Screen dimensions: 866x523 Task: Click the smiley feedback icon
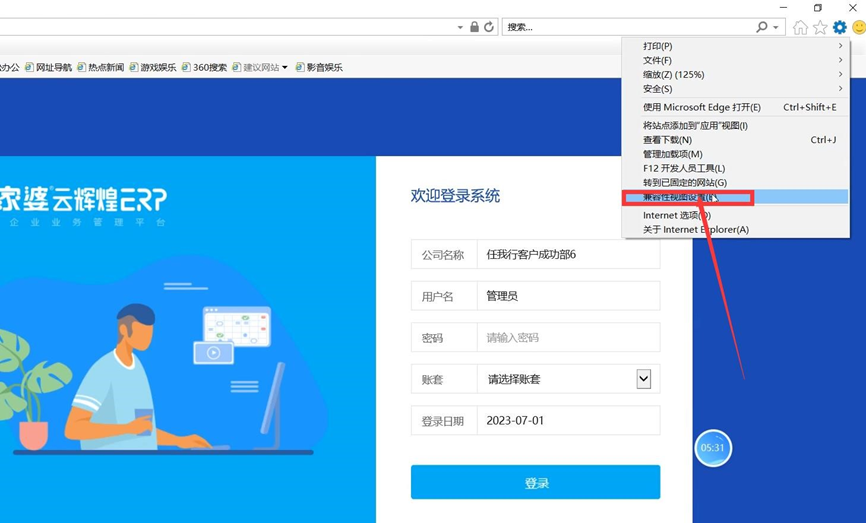click(858, 27)
